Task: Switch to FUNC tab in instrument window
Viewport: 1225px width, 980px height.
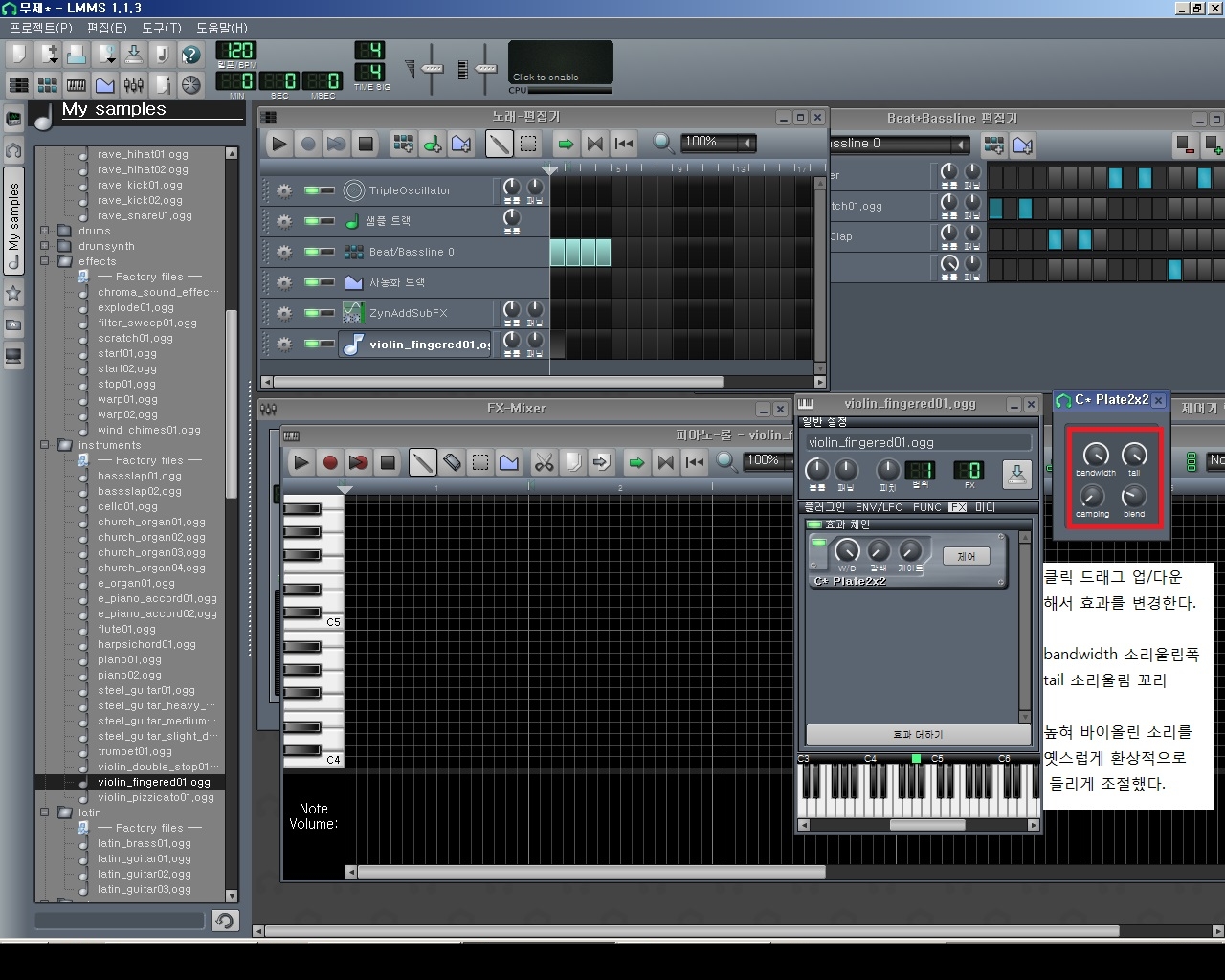Action: coord(926,507)
